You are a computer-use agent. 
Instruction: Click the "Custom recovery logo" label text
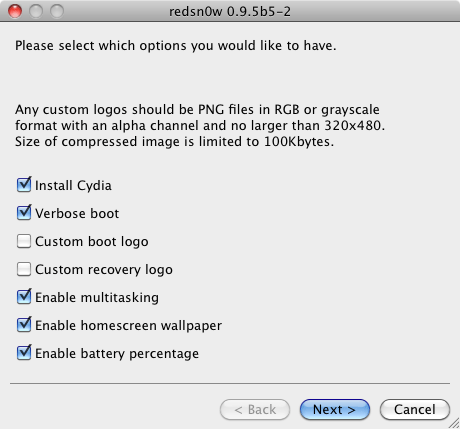click(104, 270)
